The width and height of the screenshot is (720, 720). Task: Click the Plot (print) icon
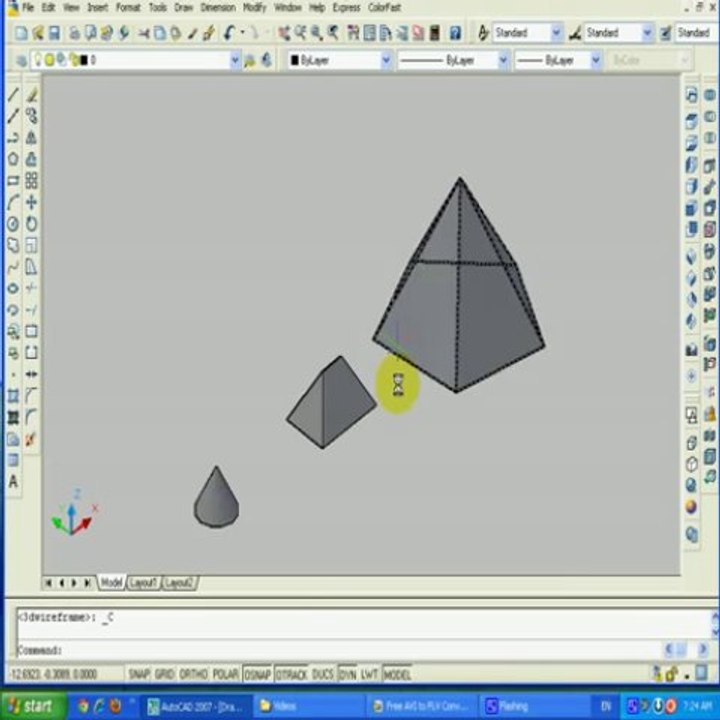[74, 33]
